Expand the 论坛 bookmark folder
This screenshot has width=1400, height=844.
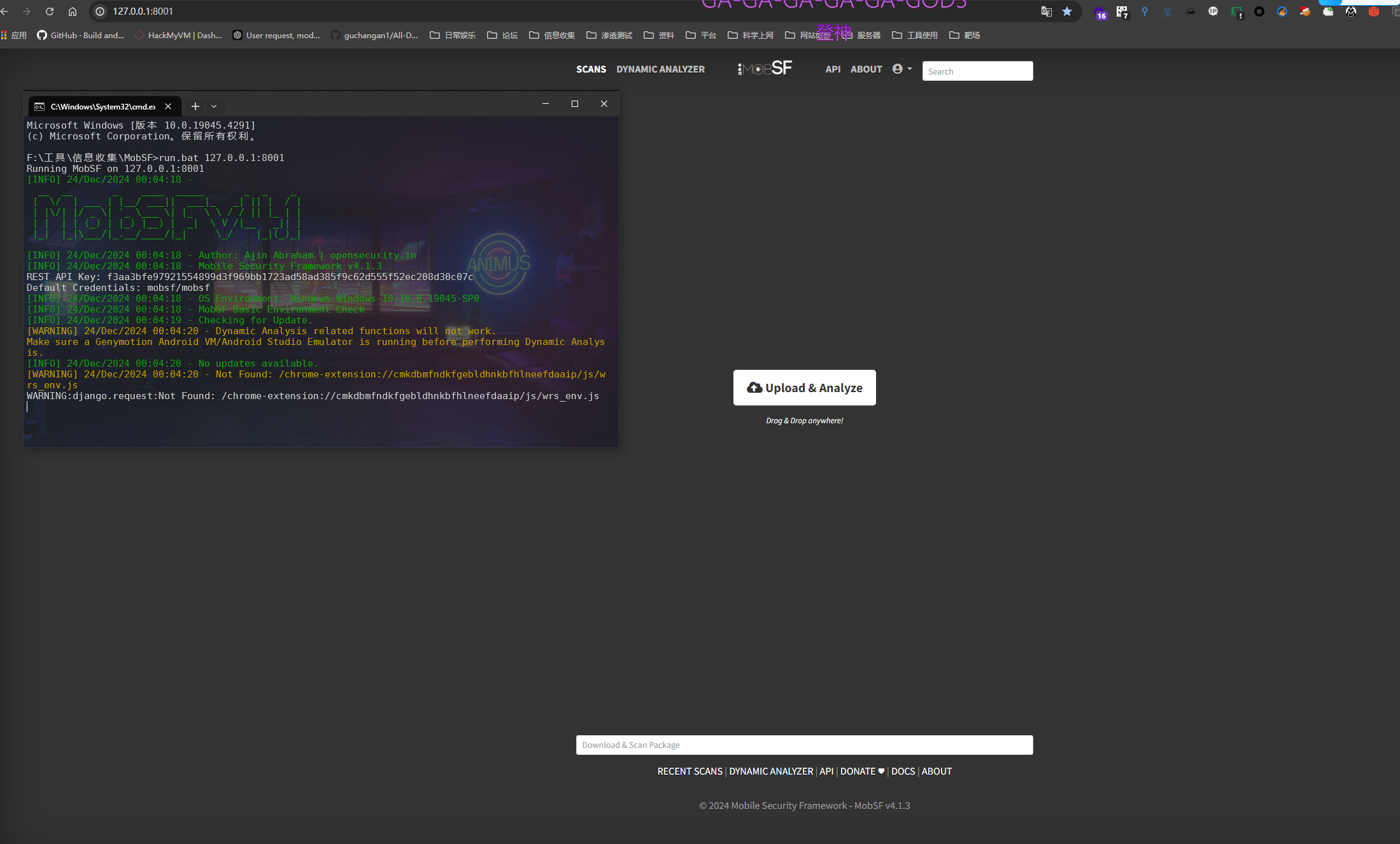coord(502,36)
